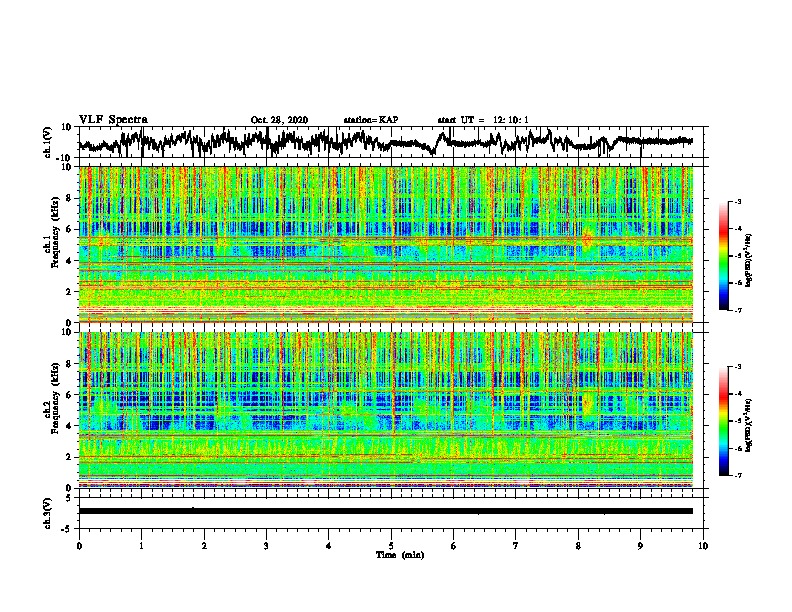This screenshot has height=612, width=792.
Task: Click the ch.2 colorbar units label 'log(PSD)'
Action: click(749, 425)
